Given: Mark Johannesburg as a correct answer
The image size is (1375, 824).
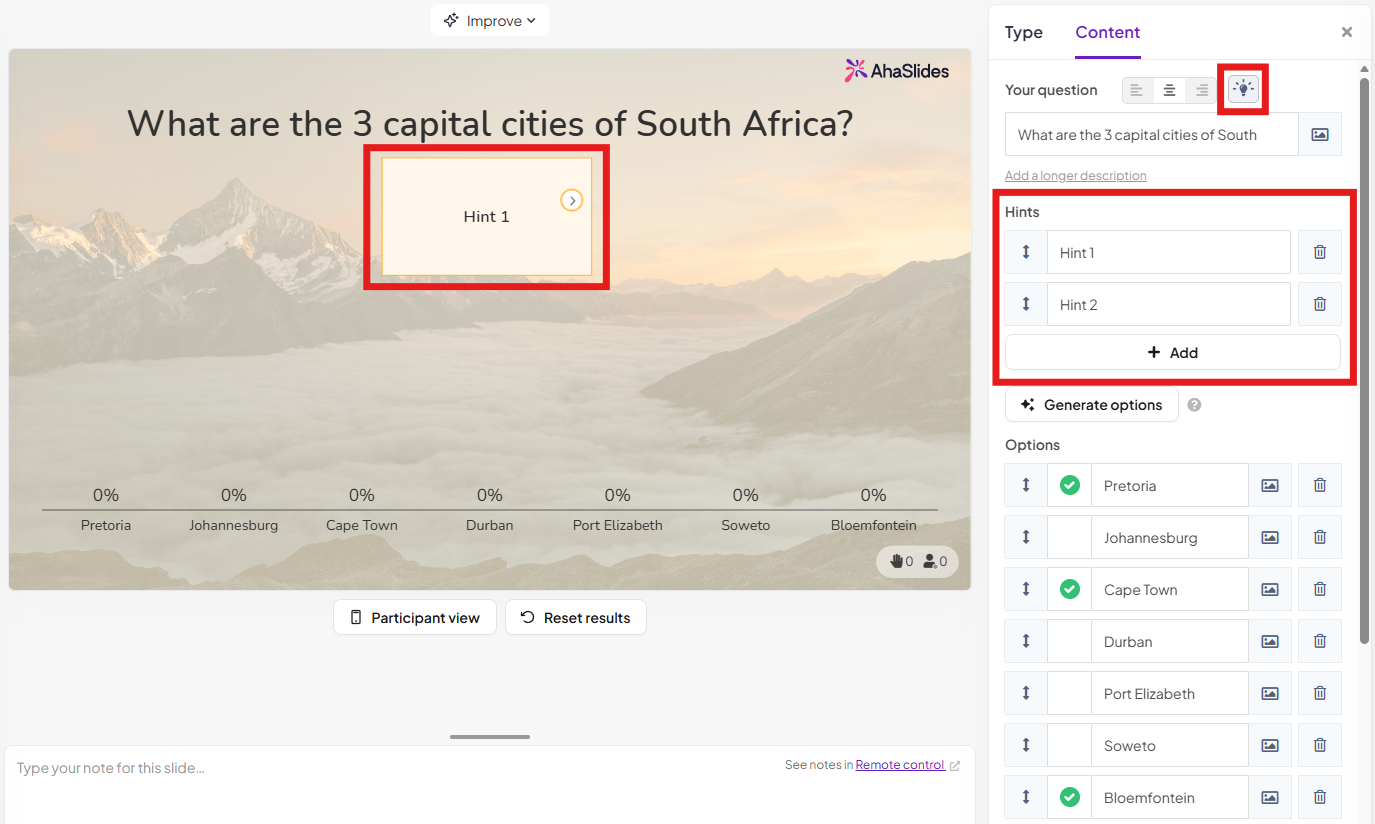Looking at the screenshot, I should [x=1069, y=537].
